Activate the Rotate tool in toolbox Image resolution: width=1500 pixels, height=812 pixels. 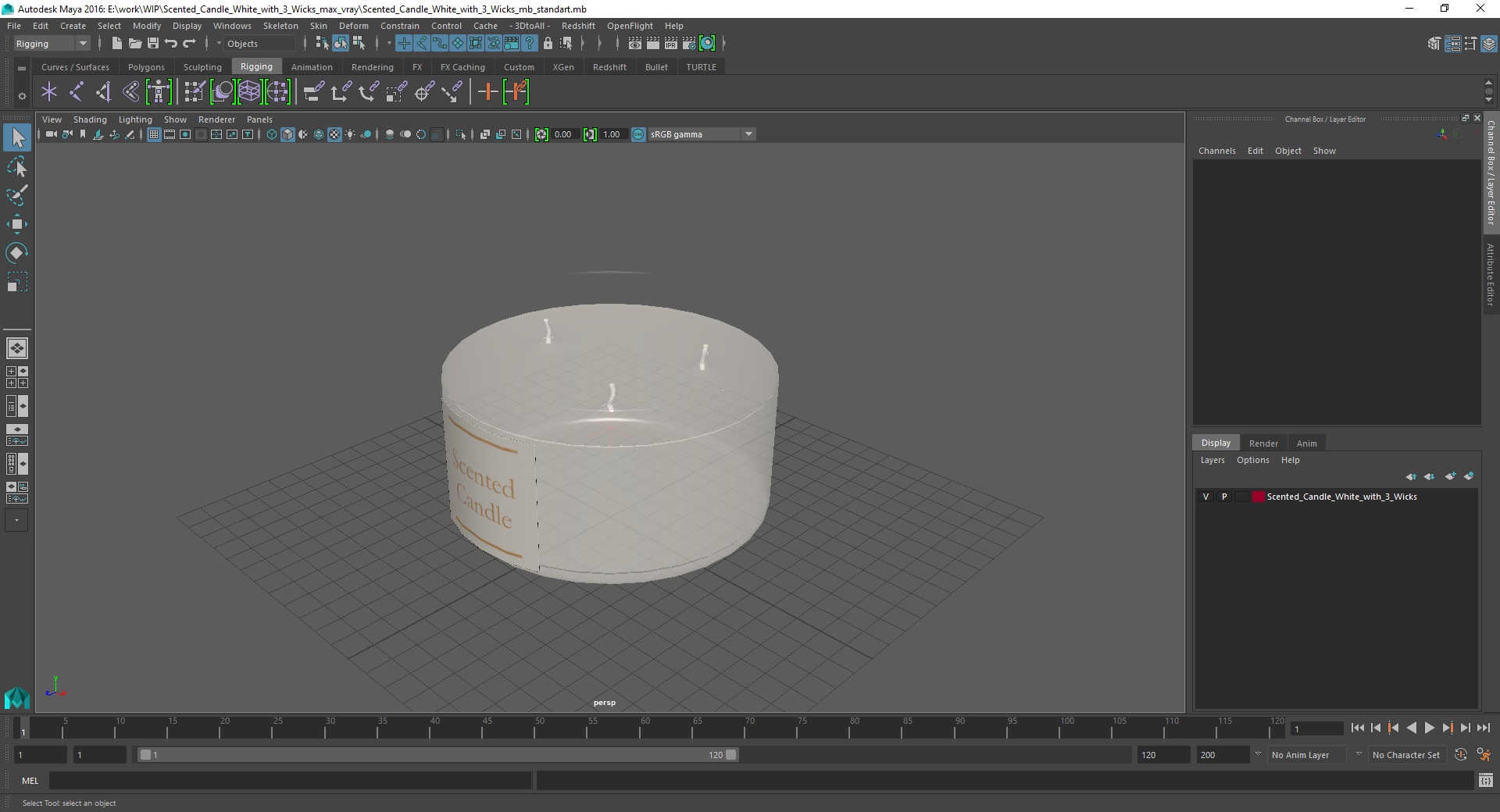tap(17, 253)
